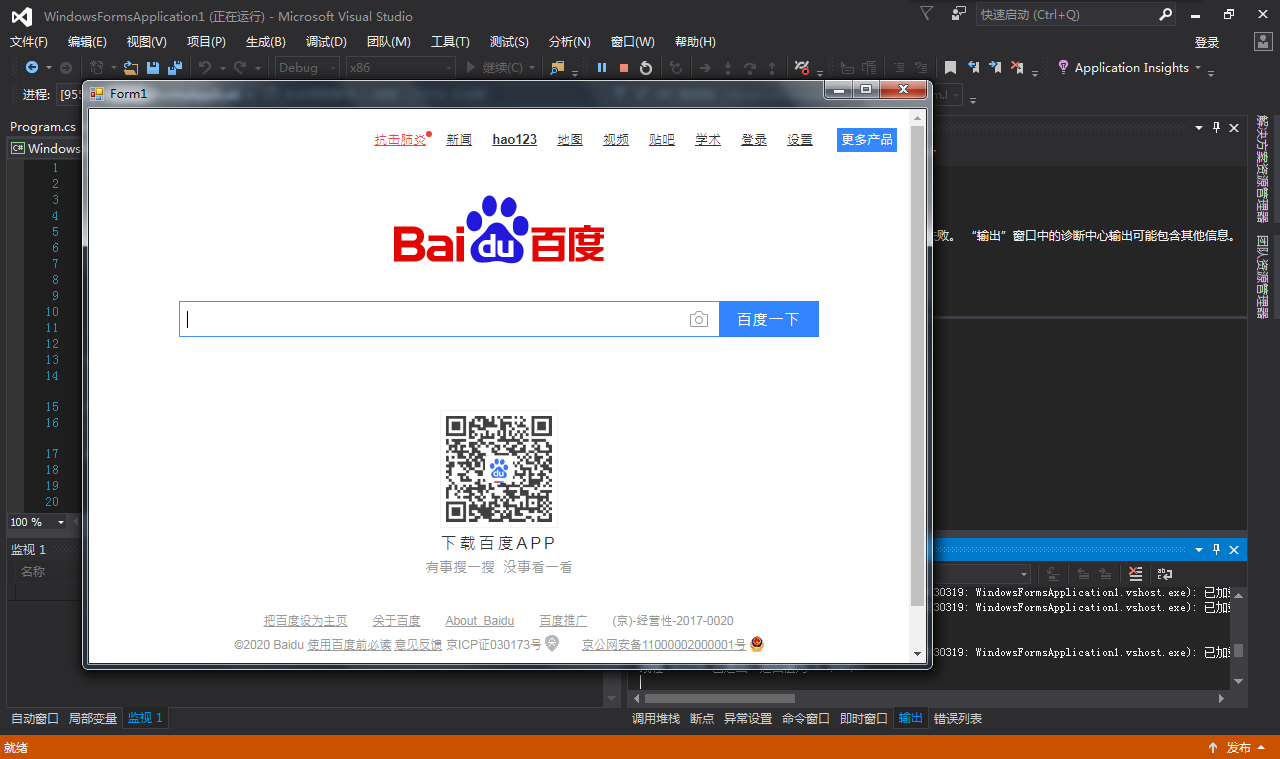
Task: Click the camera icon in Baidu search box
Action: coord(699,320)
